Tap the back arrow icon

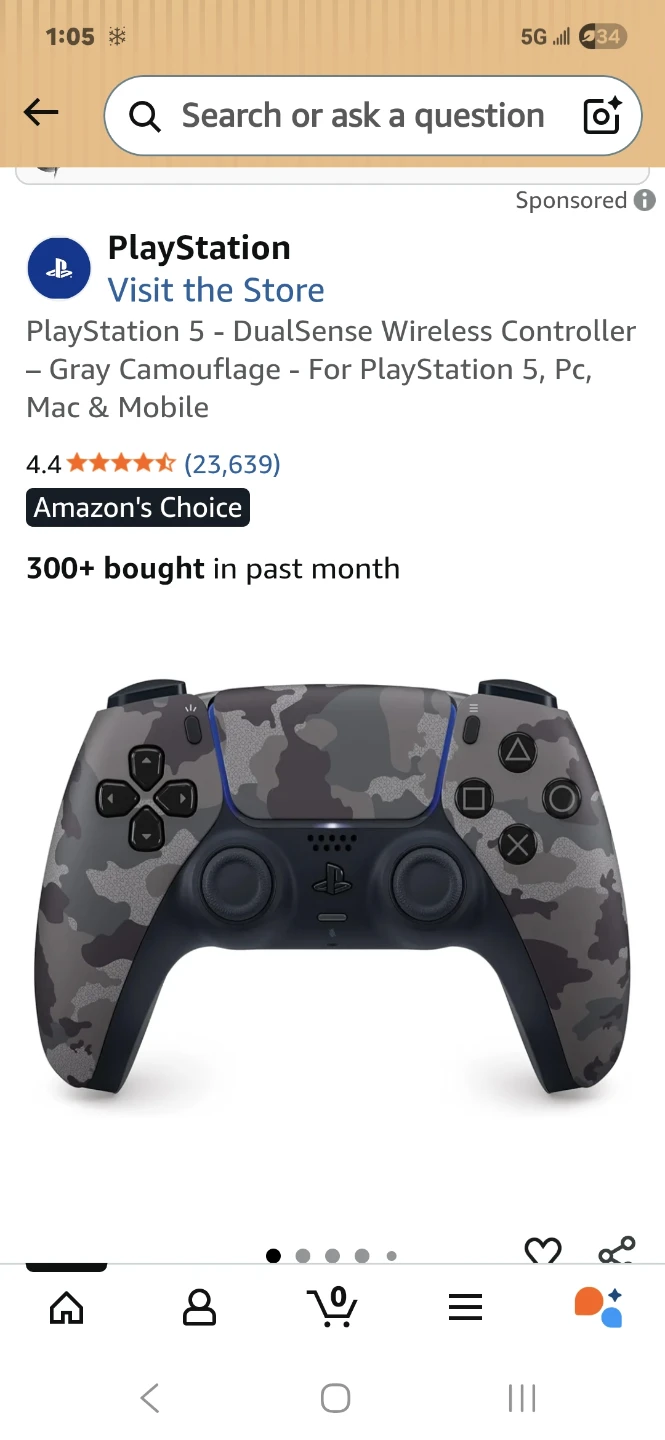click(41, 113)
